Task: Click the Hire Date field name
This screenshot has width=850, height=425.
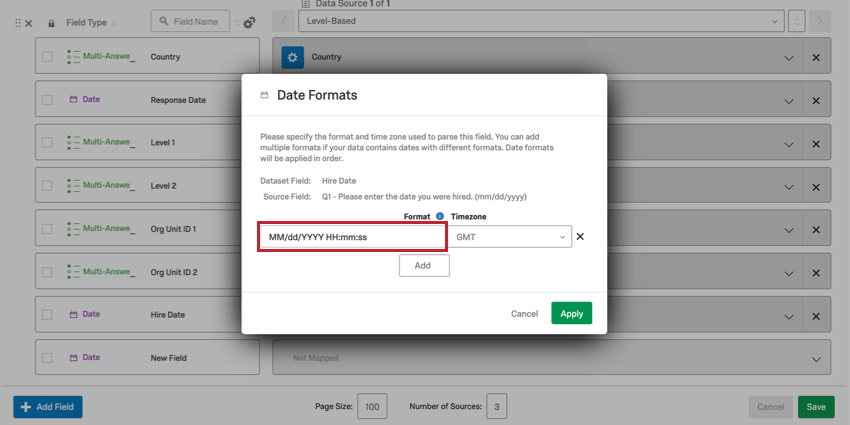Action: (168, 314)
